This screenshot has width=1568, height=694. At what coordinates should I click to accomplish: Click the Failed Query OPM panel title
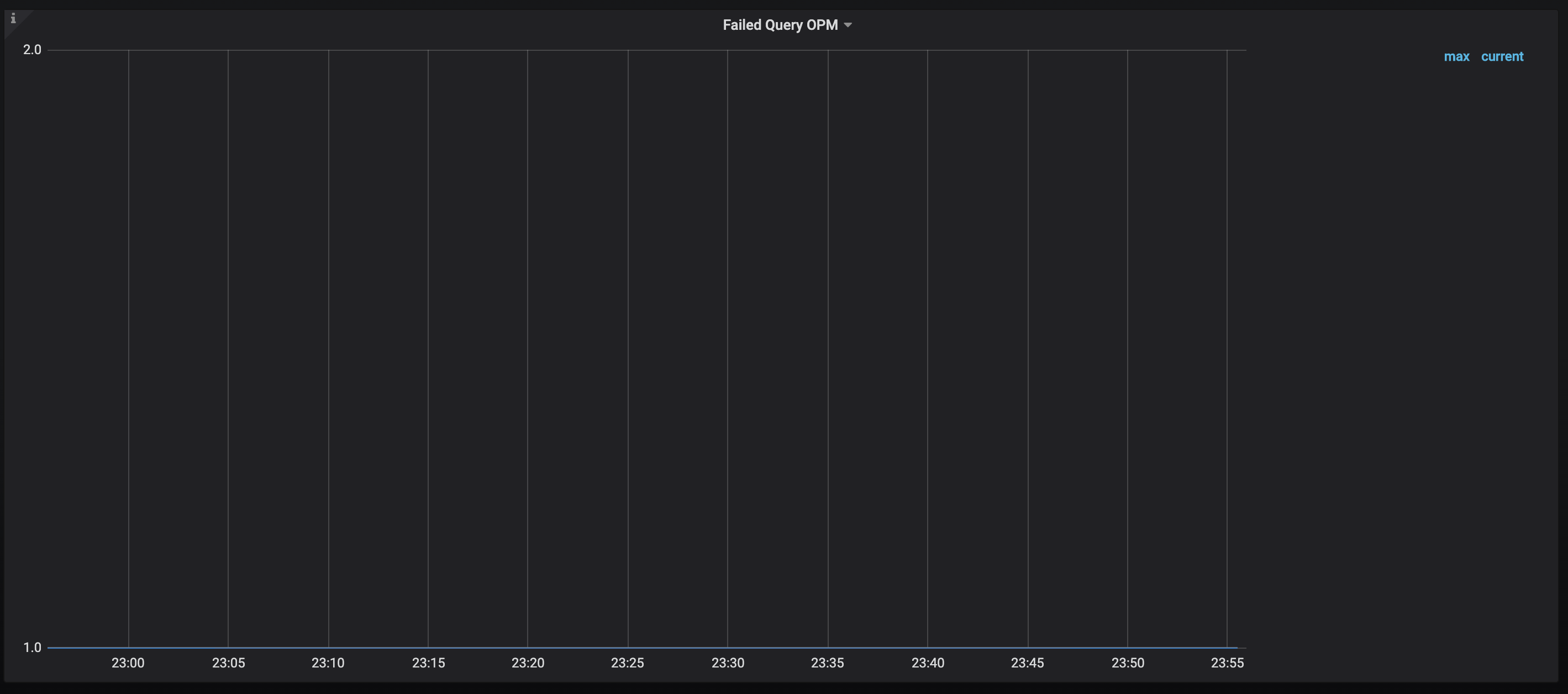point(780,25)
